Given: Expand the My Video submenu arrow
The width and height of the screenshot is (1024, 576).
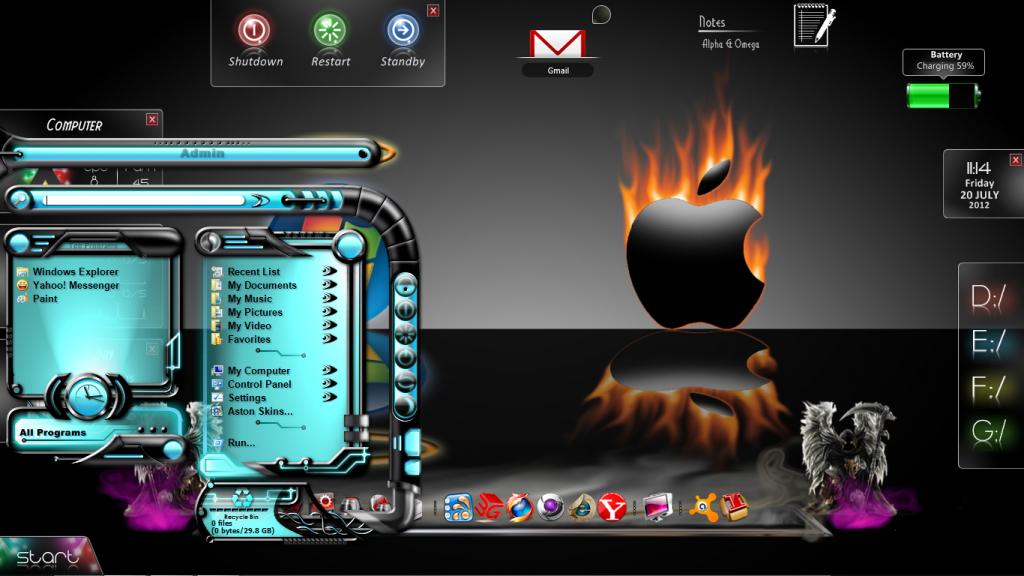Looking at the screenshot, I should (x=329, y=325).
